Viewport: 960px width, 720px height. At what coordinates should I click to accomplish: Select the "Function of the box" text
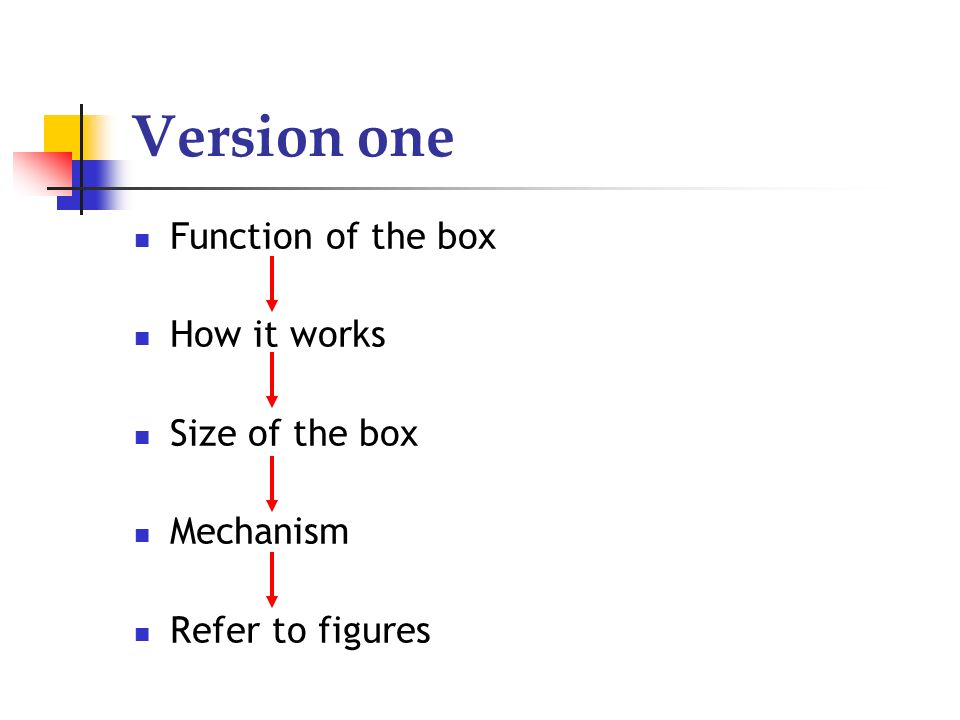point(332,236)
